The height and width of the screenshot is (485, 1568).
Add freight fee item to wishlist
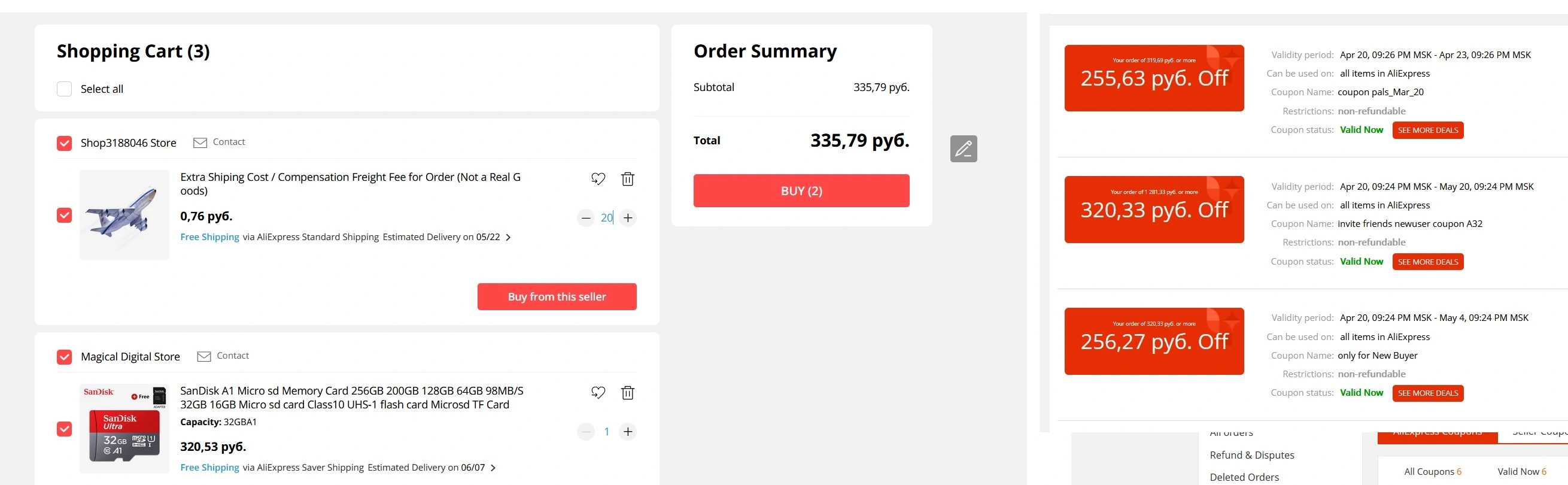point(598,179)
